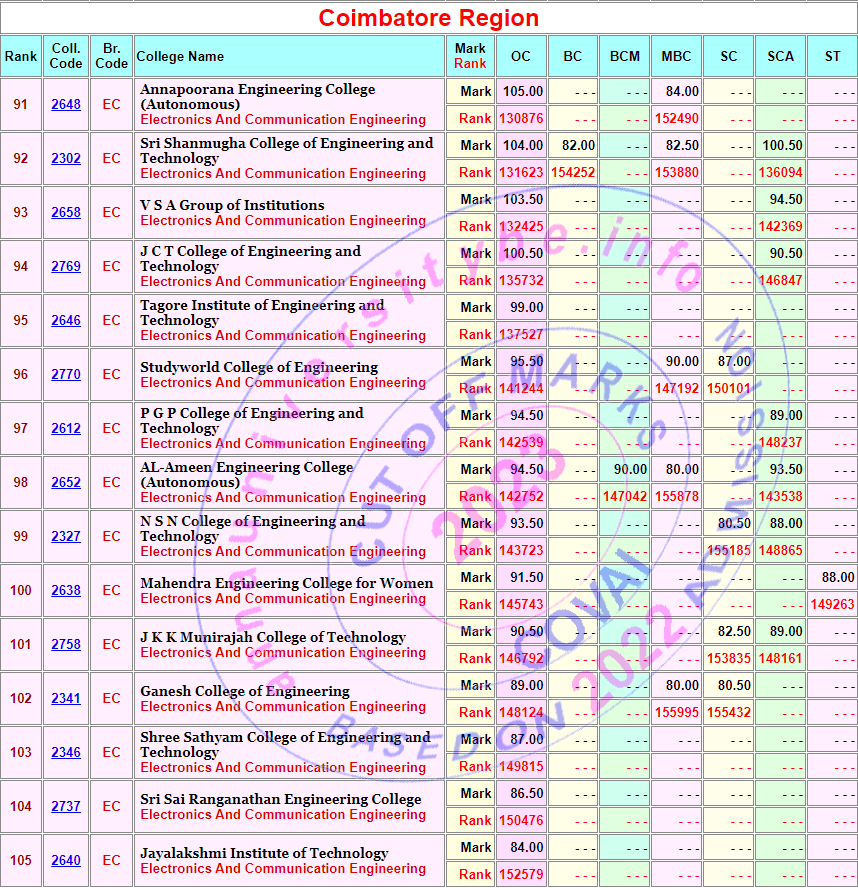Click code 2737 for Sri Sai Ranganathan
This screenshot has width=858, height=888.
coord(66,807)
